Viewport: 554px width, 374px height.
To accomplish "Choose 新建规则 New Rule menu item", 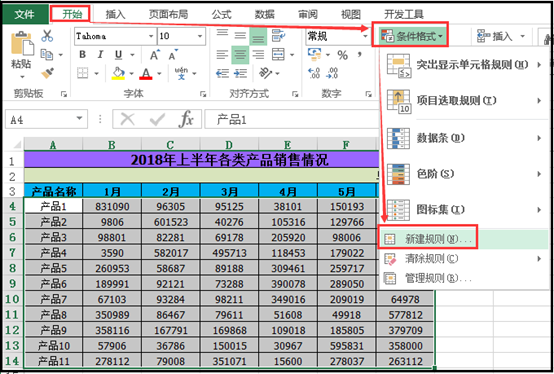I will [464, 239].
